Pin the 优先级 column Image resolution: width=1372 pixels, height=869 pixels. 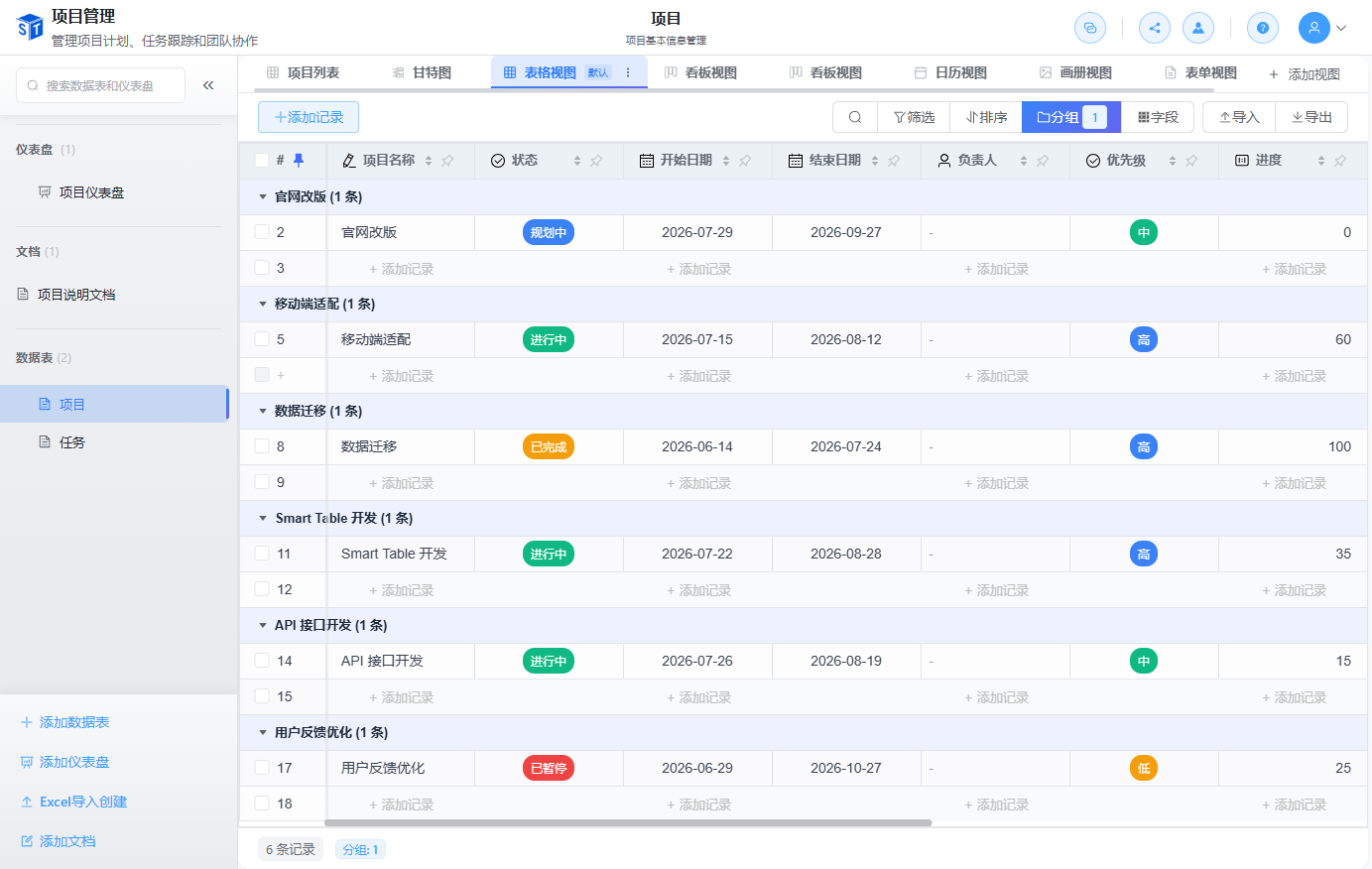[1191, 161]
